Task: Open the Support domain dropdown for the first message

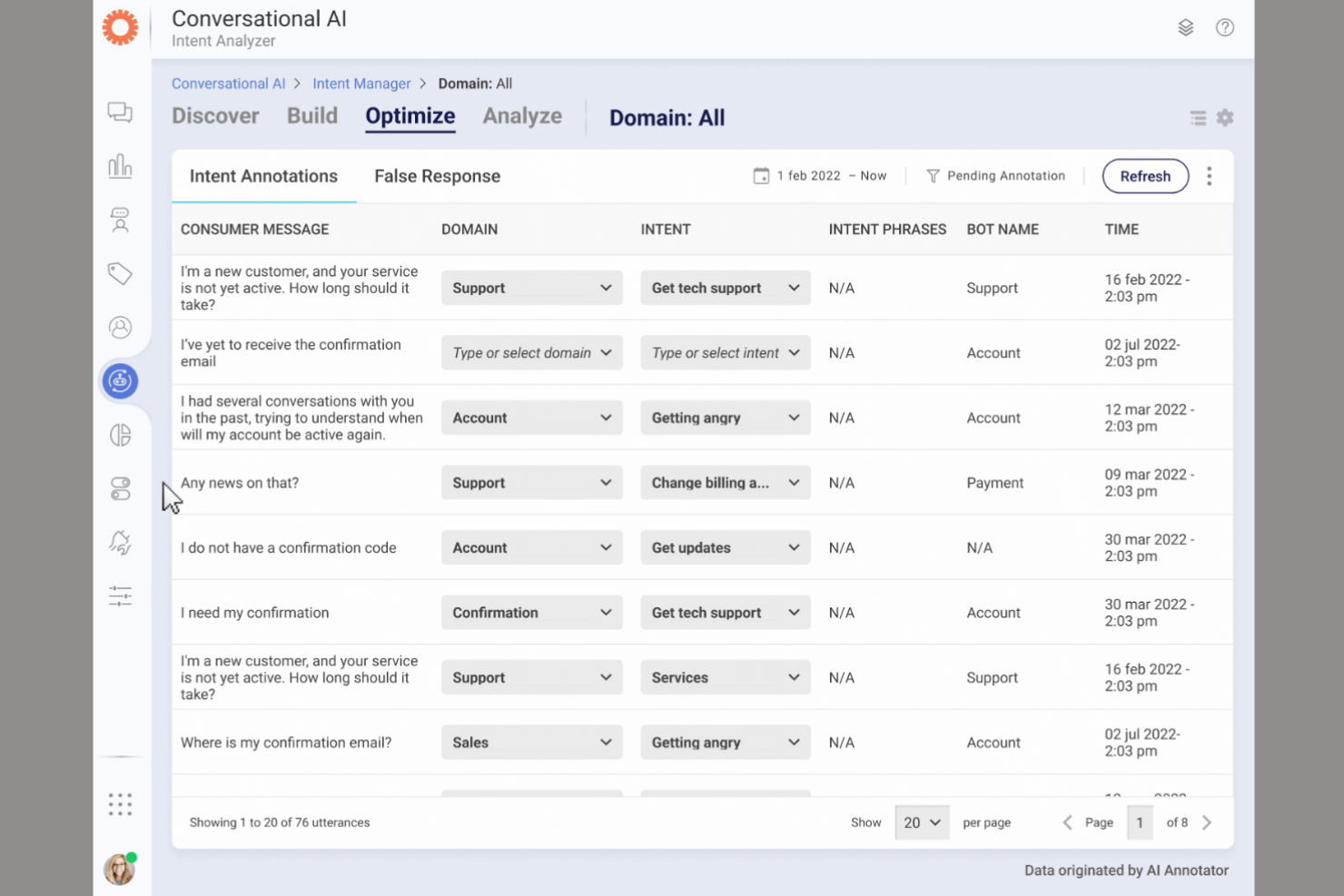Action: click(531, 288)
